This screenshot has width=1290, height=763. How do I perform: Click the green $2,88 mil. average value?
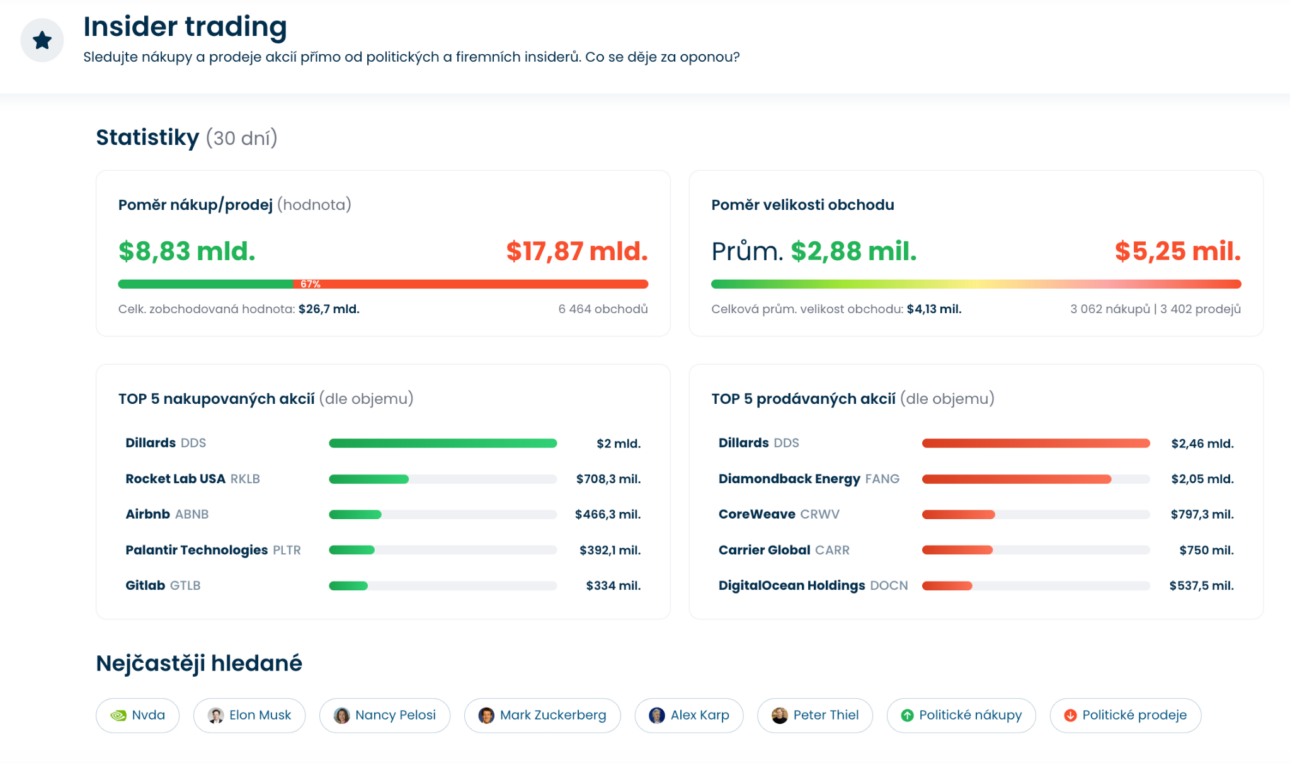tap(854, 251)
